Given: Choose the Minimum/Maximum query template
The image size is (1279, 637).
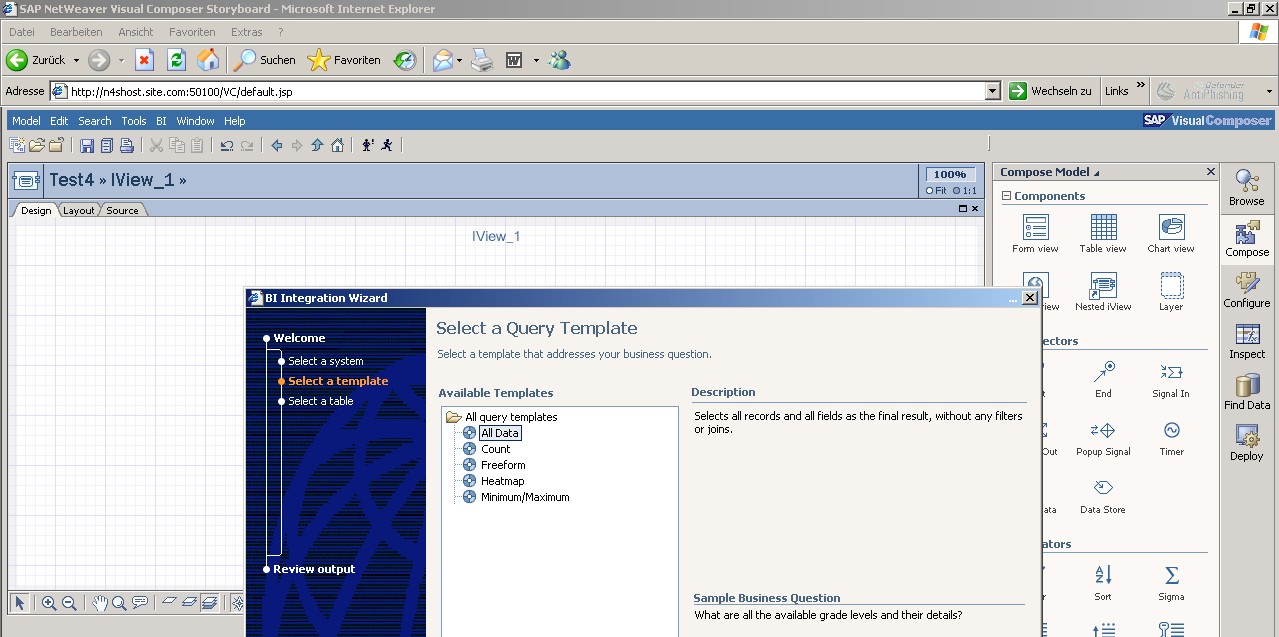Looking at the screenshot, I should pos(524,497).
